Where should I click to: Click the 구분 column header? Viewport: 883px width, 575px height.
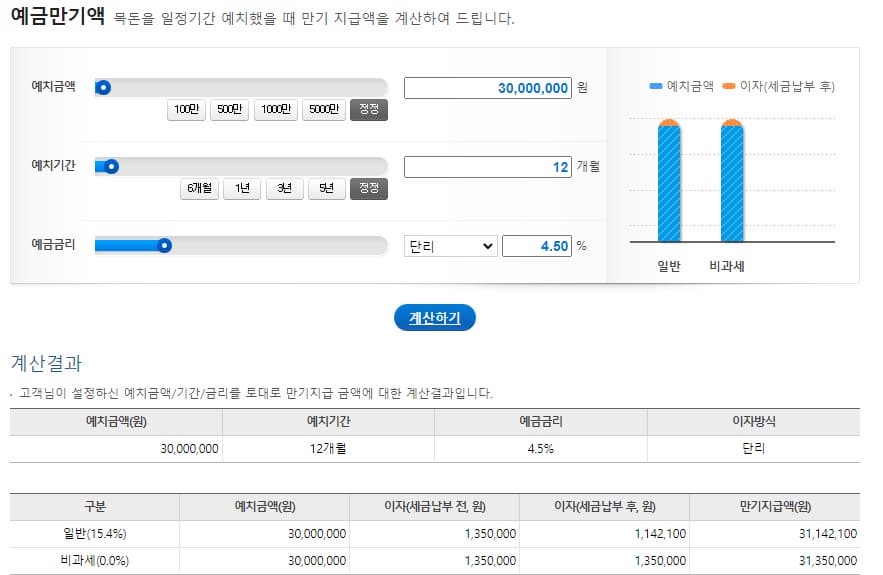(x=95, y=506)
